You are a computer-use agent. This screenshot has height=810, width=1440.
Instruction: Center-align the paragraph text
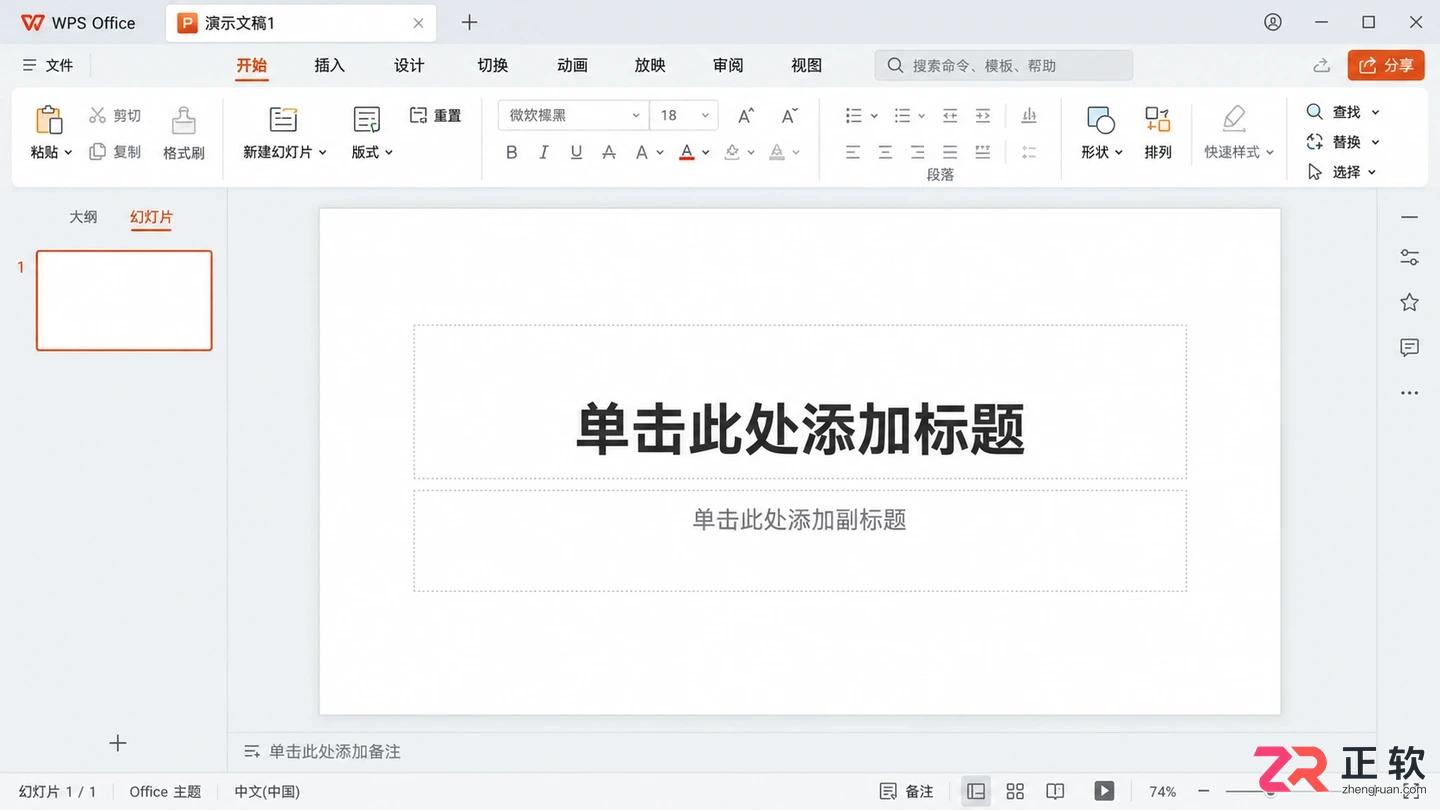click(885, 152)
